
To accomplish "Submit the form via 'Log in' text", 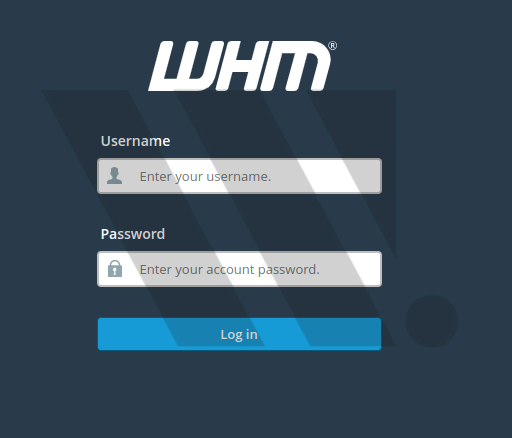I will tap(239, 335).
